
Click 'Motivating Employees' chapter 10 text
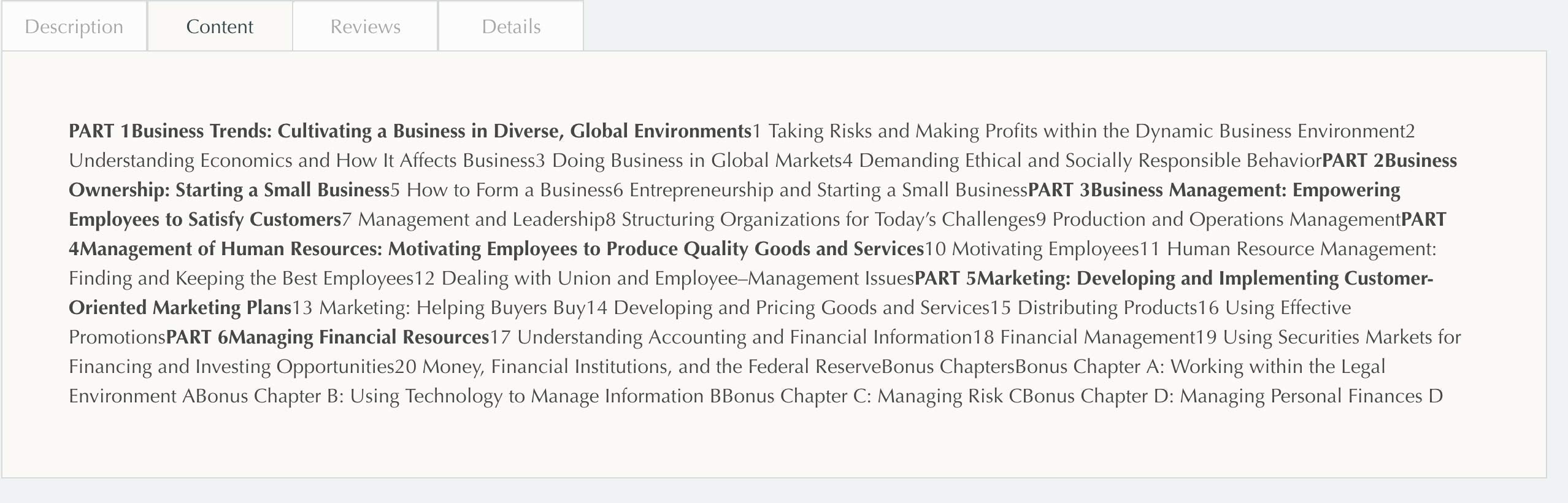pyautogui.click(x=1045, y=249)
